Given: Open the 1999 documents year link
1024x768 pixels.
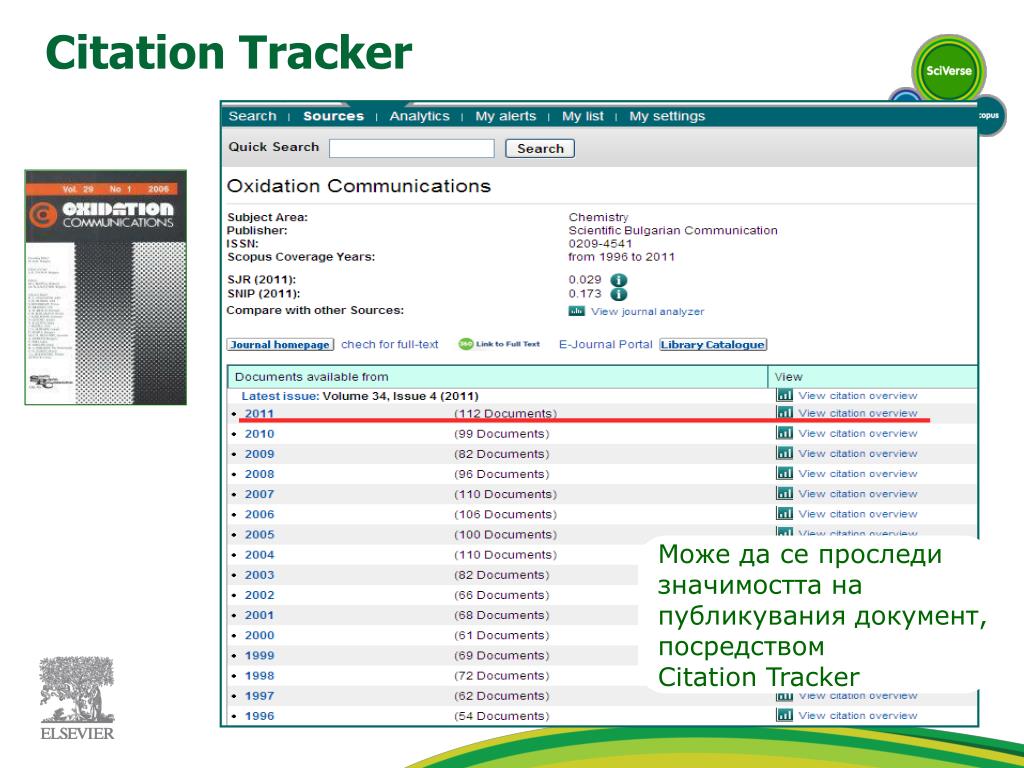Looking at the screenshot, I should coord(259,656).
